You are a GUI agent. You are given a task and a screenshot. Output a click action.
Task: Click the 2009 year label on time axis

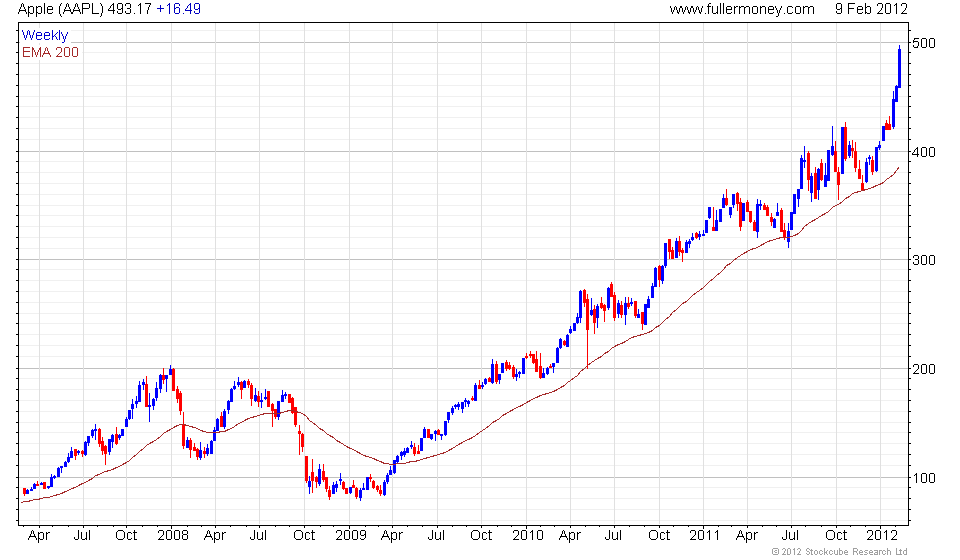[x=351, y=536]
